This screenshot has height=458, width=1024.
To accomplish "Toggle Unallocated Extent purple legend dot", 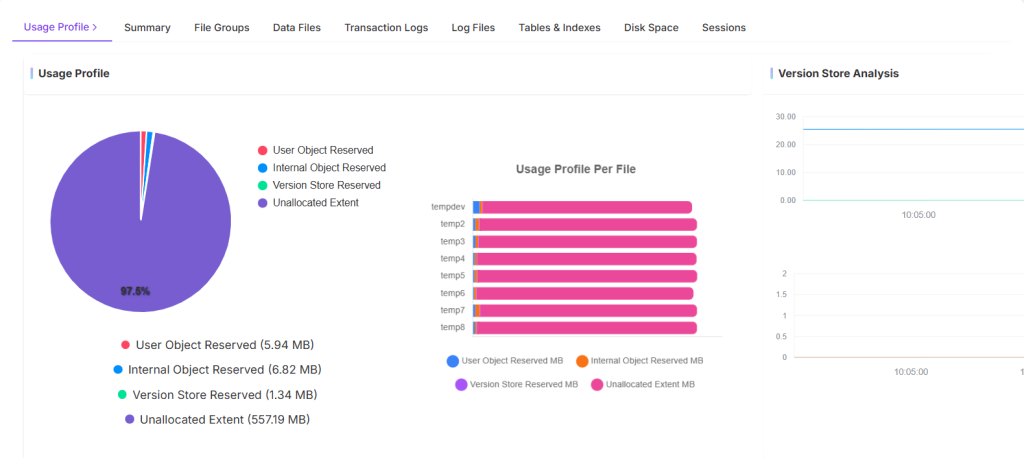I will (262, 203).
